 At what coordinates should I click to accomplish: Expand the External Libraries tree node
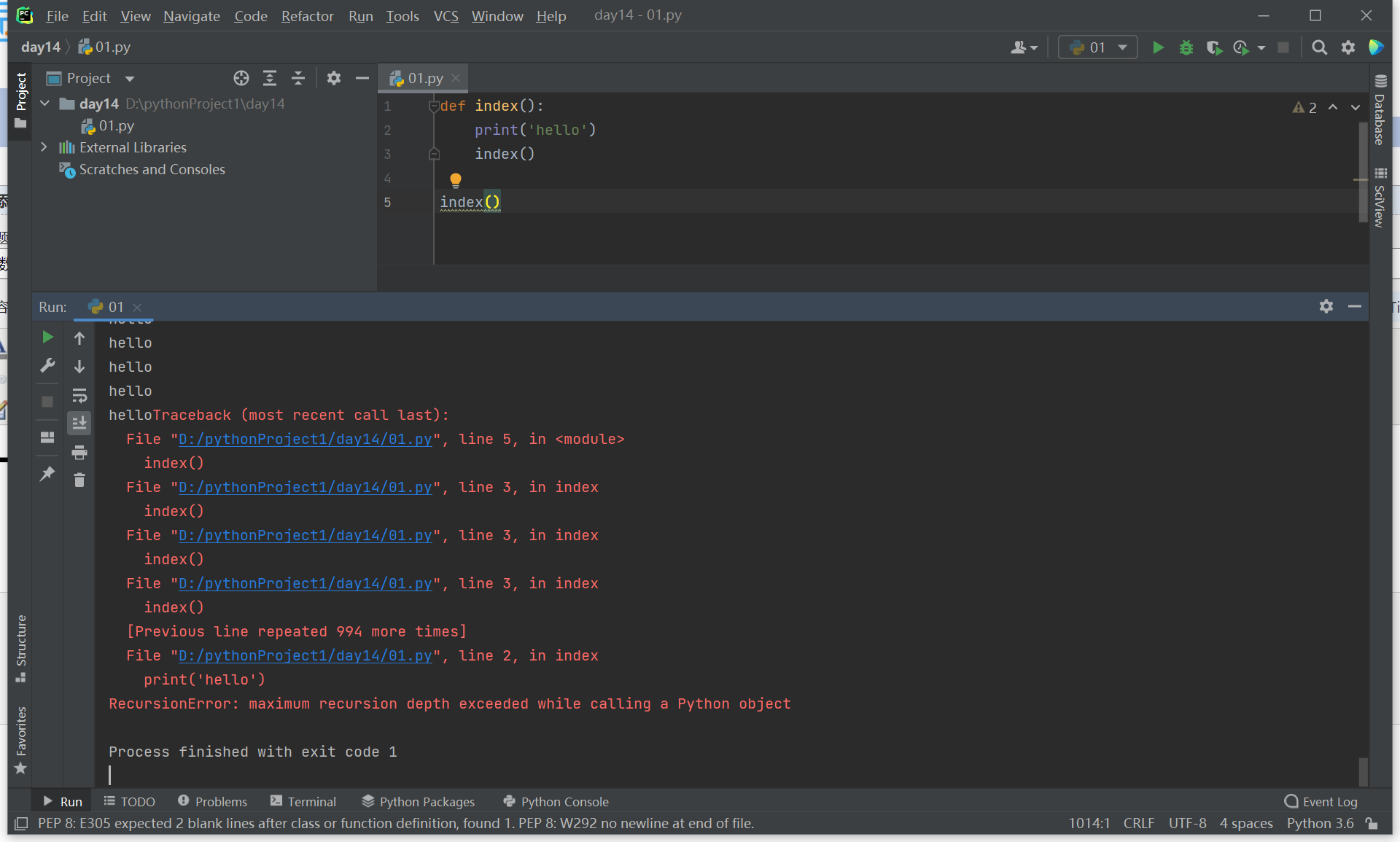click(x=44, y=147)
